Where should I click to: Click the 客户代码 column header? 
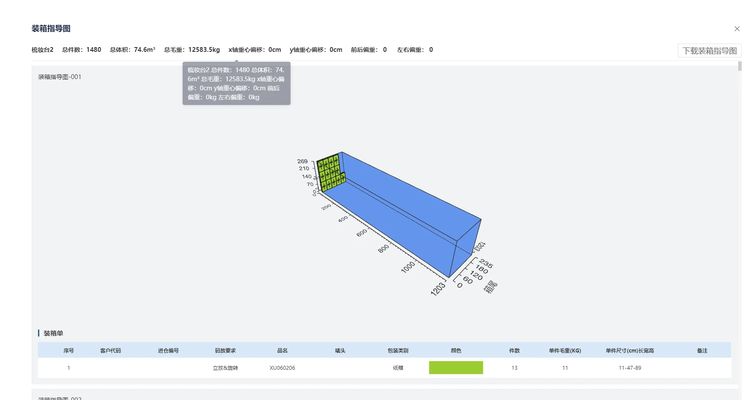coord(110,351)
